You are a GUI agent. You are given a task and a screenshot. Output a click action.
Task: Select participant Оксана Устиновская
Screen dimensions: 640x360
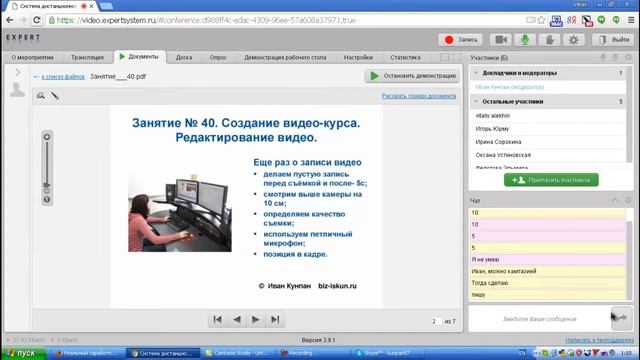point(503,155)
